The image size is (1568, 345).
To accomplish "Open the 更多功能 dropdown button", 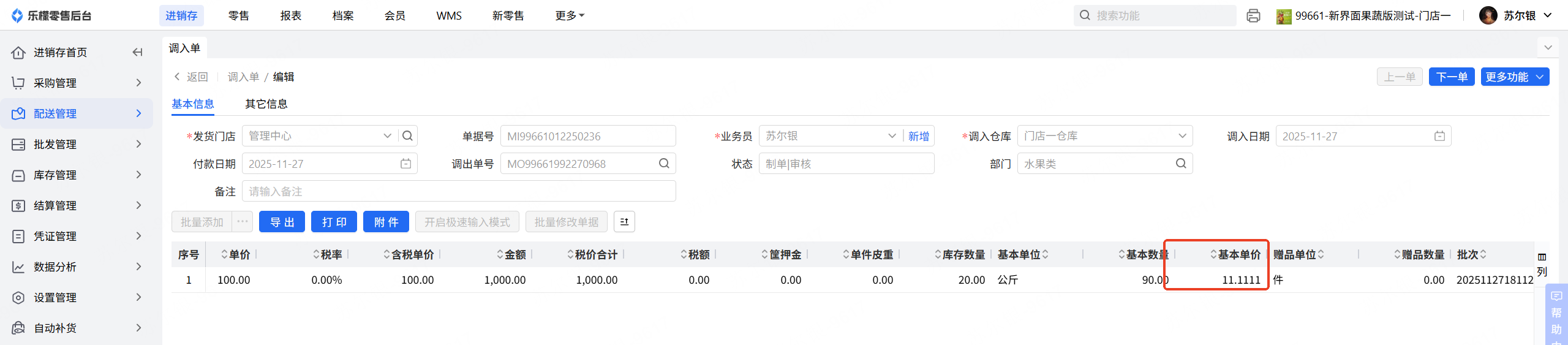I will click(x=1514, y=77).
